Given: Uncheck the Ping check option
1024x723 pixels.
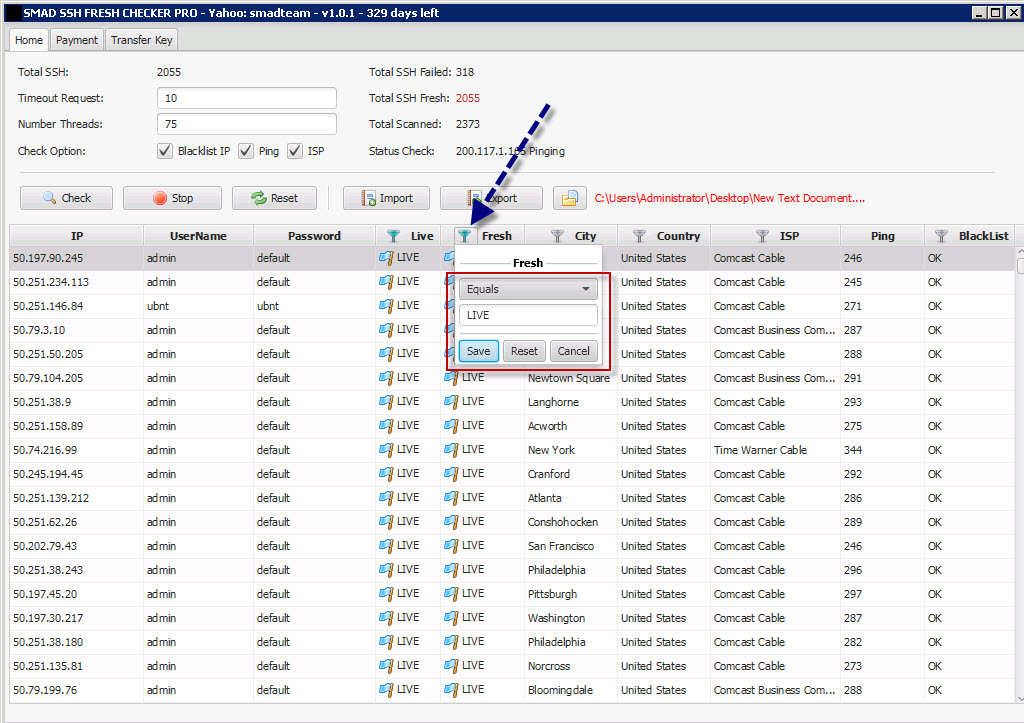Looking at the screenshot, I should [246, 151].
